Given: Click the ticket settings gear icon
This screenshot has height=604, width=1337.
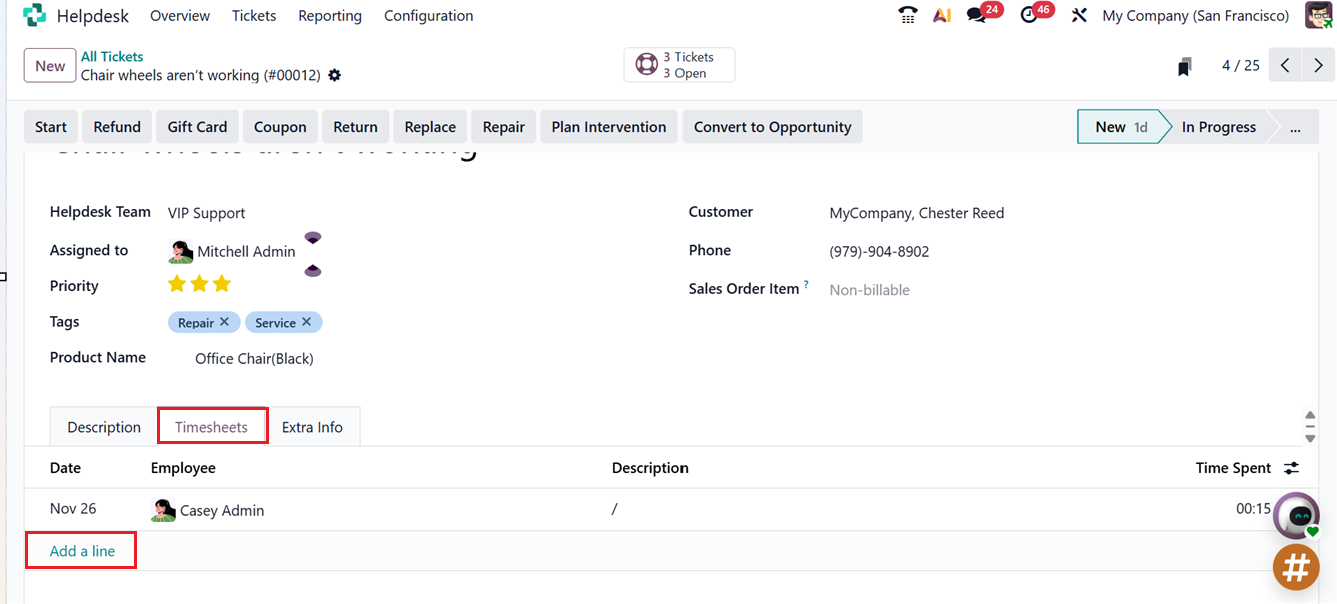Looking at the screenshot, I should pos(335,75).
